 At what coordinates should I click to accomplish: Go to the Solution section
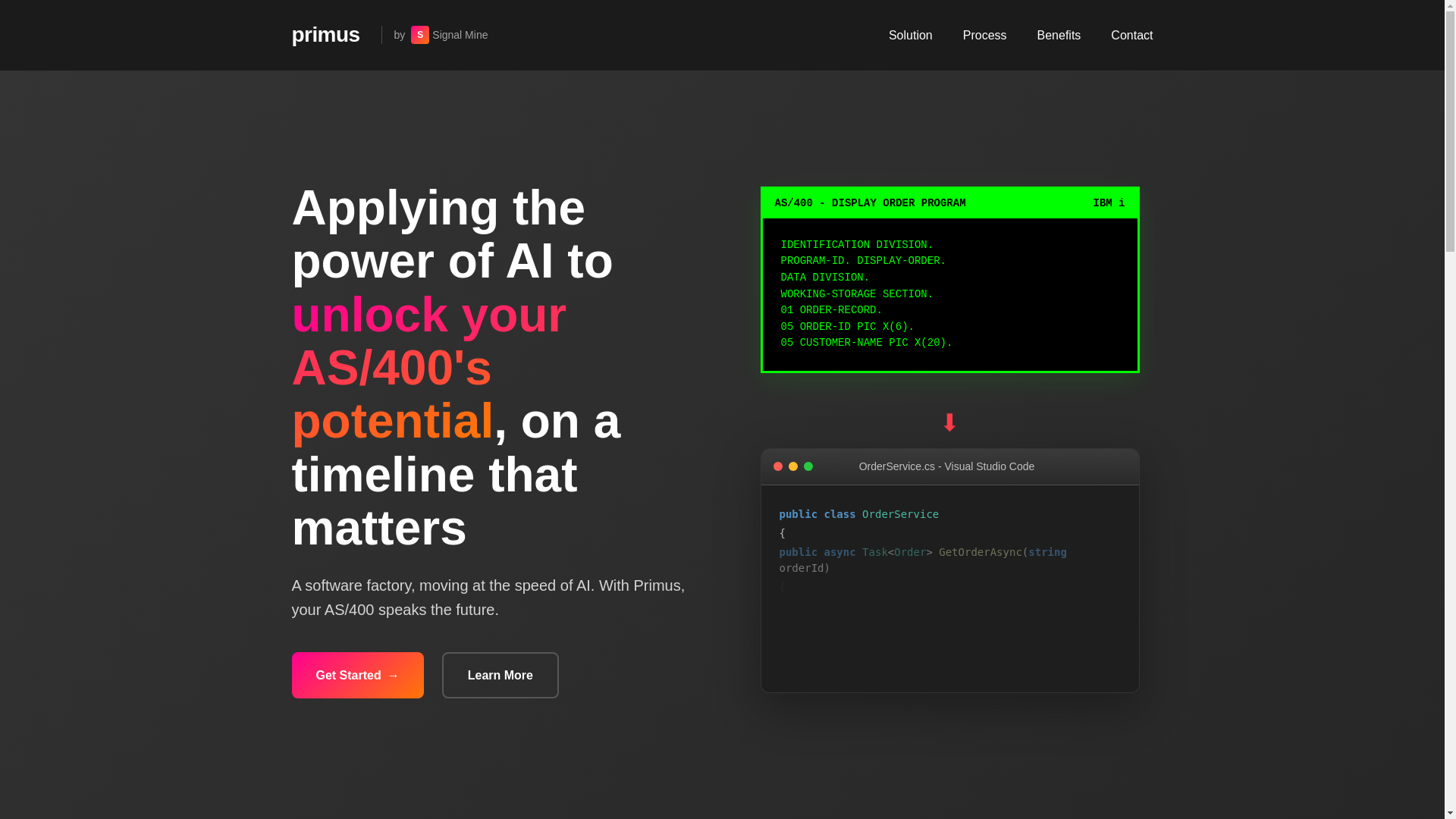point(910,36)
